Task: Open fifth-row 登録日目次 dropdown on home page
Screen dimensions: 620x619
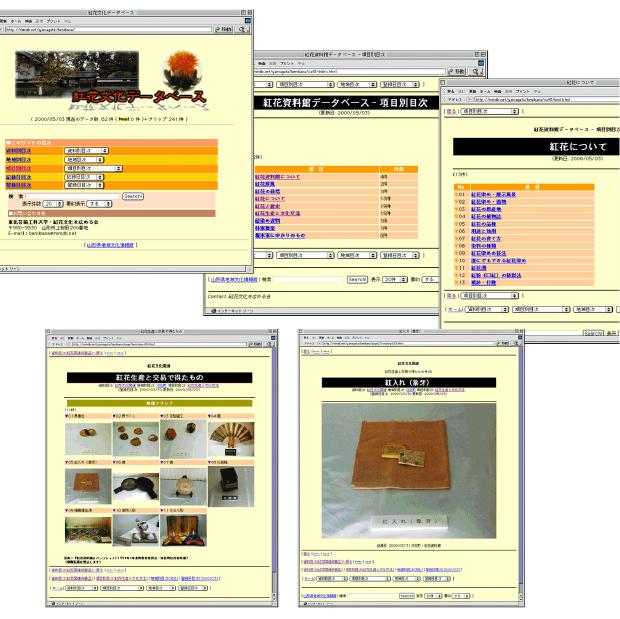Action: click(84, 185)
